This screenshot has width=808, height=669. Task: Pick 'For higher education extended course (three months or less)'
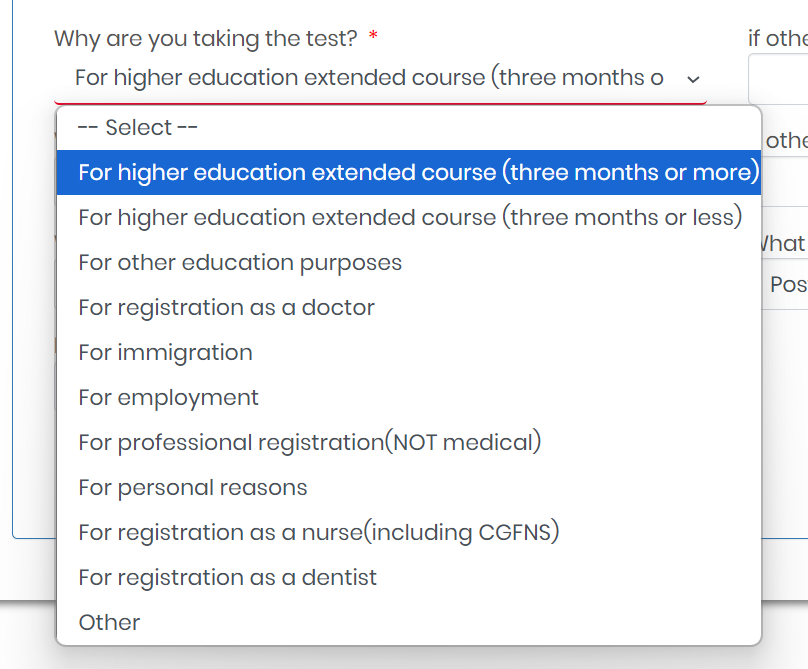coord(410,217)
